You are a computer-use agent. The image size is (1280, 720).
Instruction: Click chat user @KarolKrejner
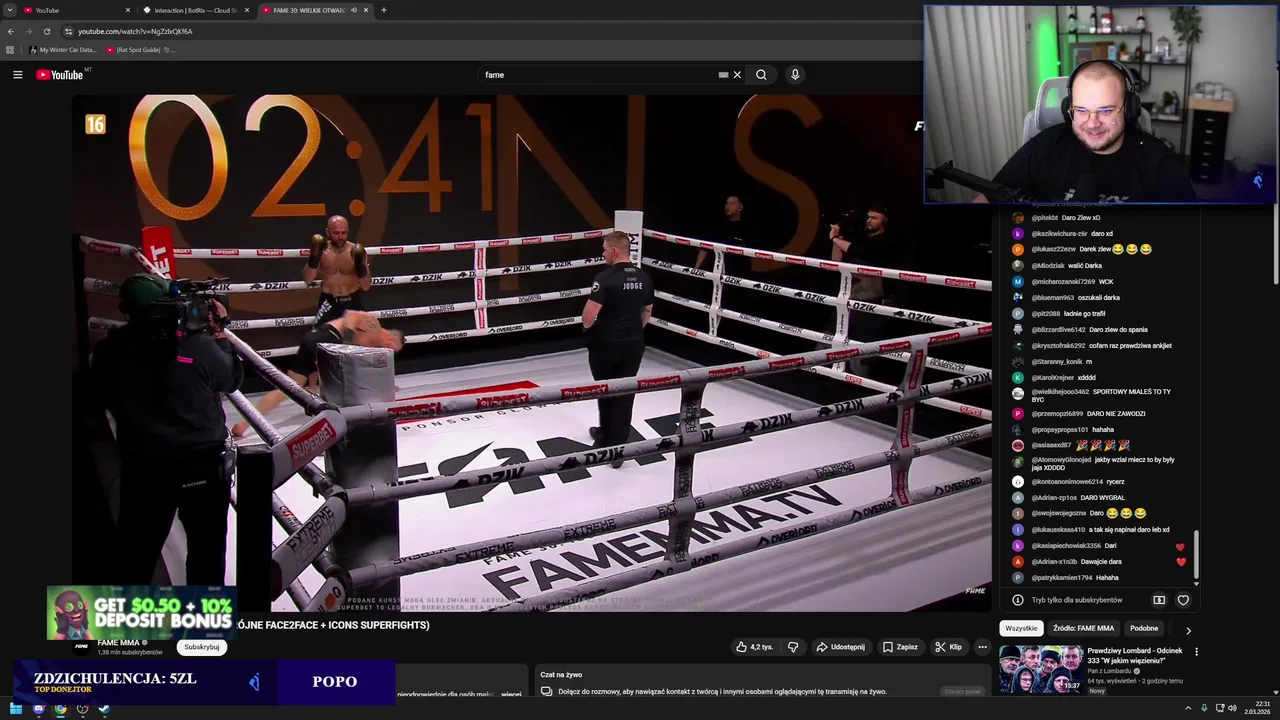1052,377
